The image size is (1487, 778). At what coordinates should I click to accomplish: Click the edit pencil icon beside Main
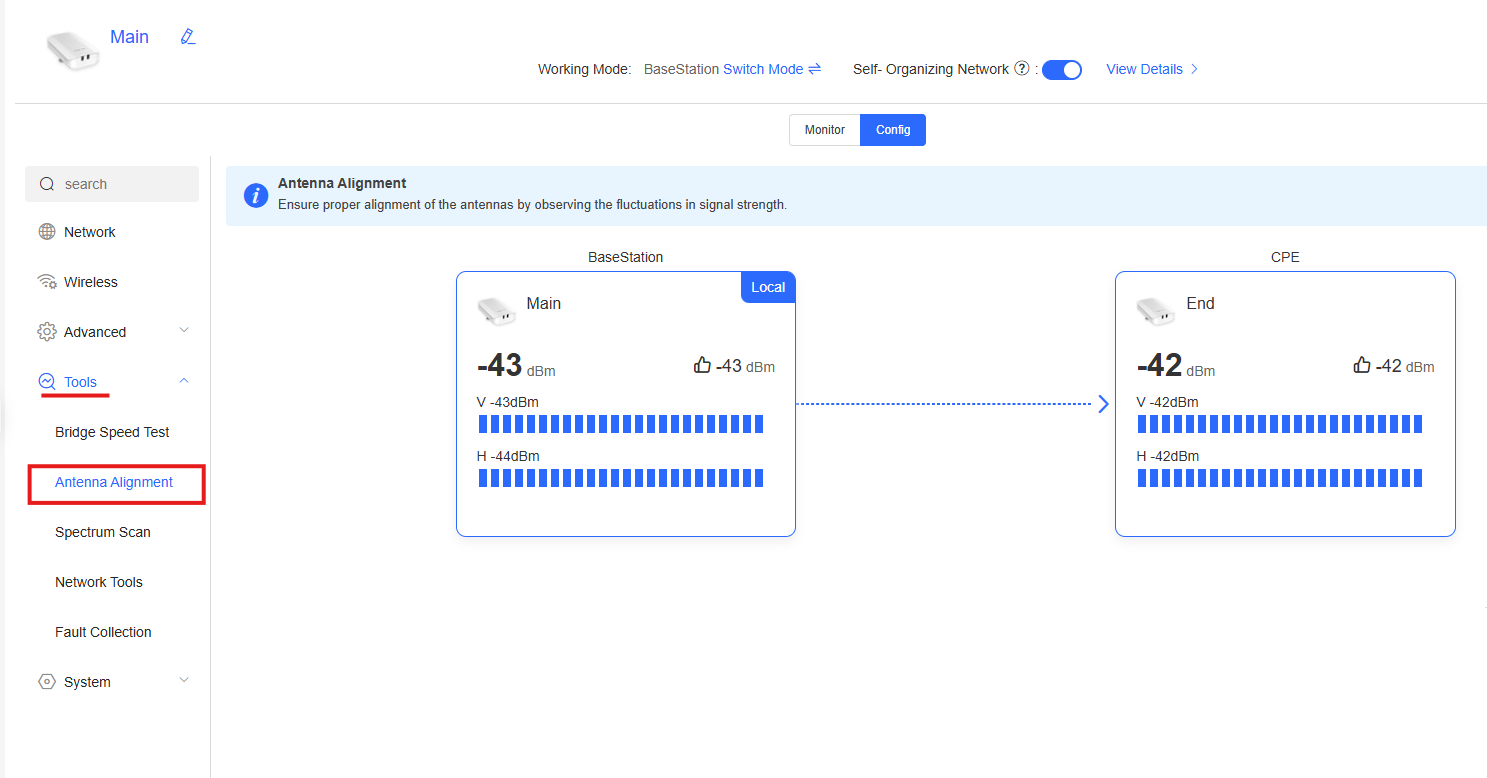pyautogui.click(x=188, y=37)
